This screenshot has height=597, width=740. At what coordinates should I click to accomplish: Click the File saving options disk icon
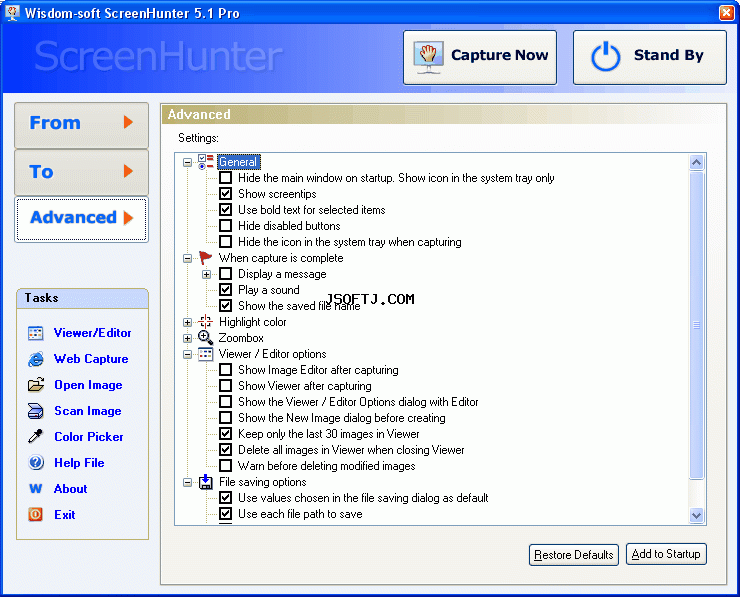click(205, 482)
